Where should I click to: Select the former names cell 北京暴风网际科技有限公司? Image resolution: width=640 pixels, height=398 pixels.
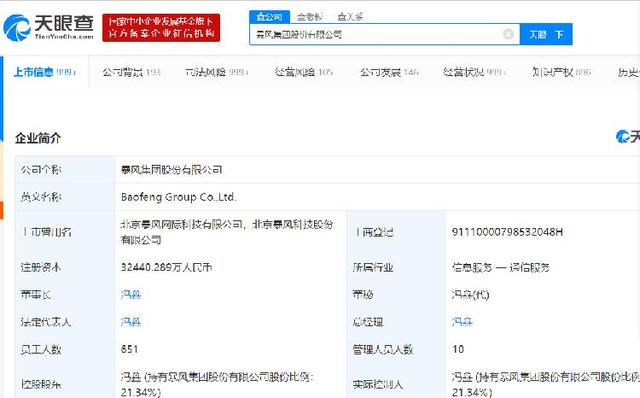click(x=227, y=232)
